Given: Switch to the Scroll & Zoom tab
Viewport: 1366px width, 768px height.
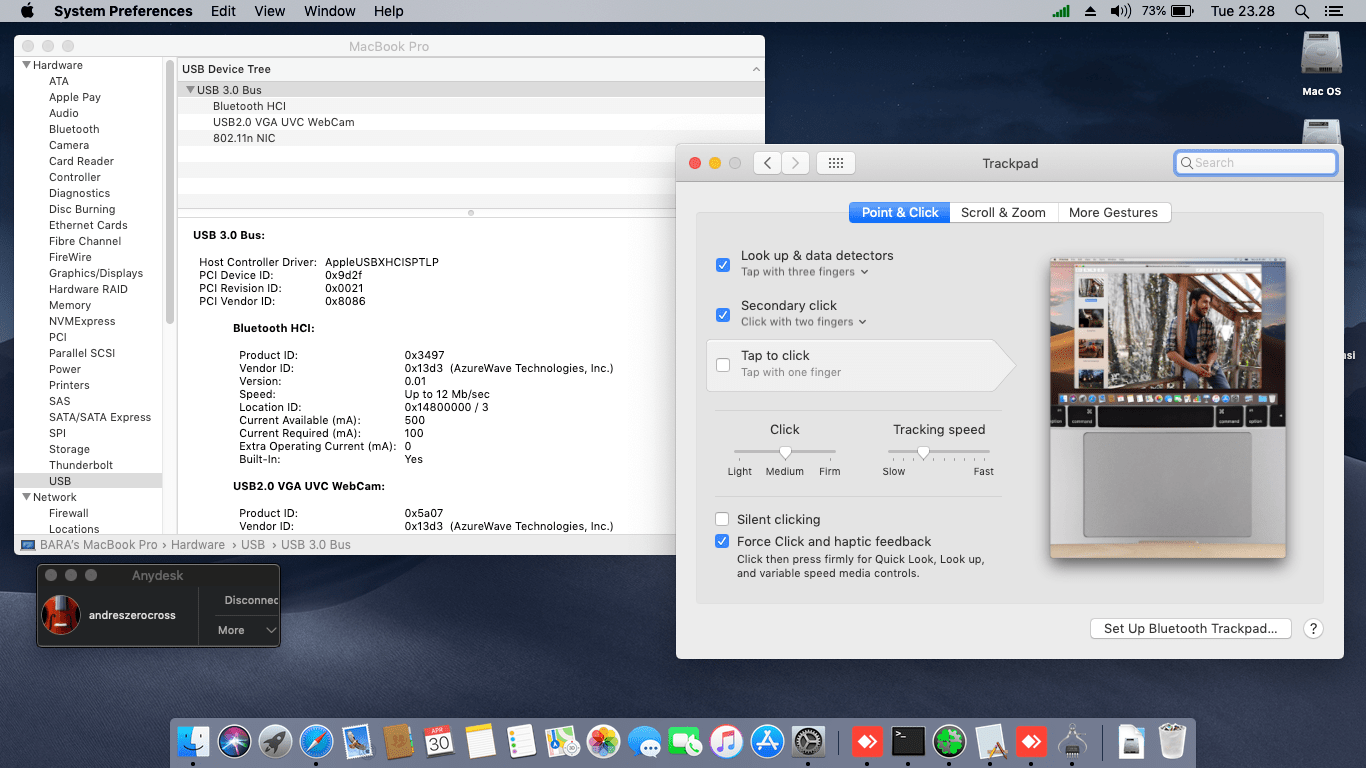Looking at the screenshot, I should [x=1003, y=212].
